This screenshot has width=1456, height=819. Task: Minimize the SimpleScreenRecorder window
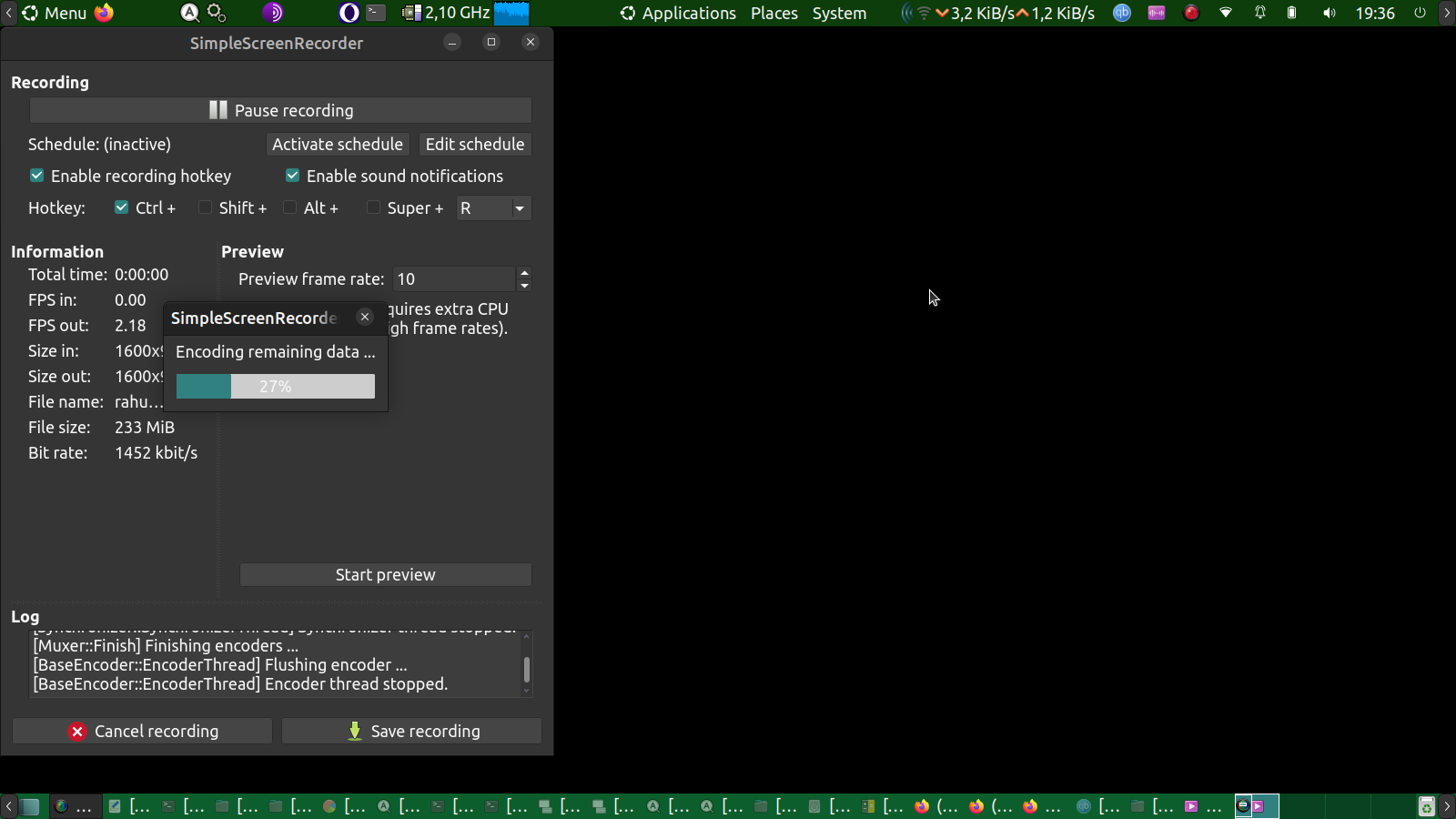click(452, 42)
